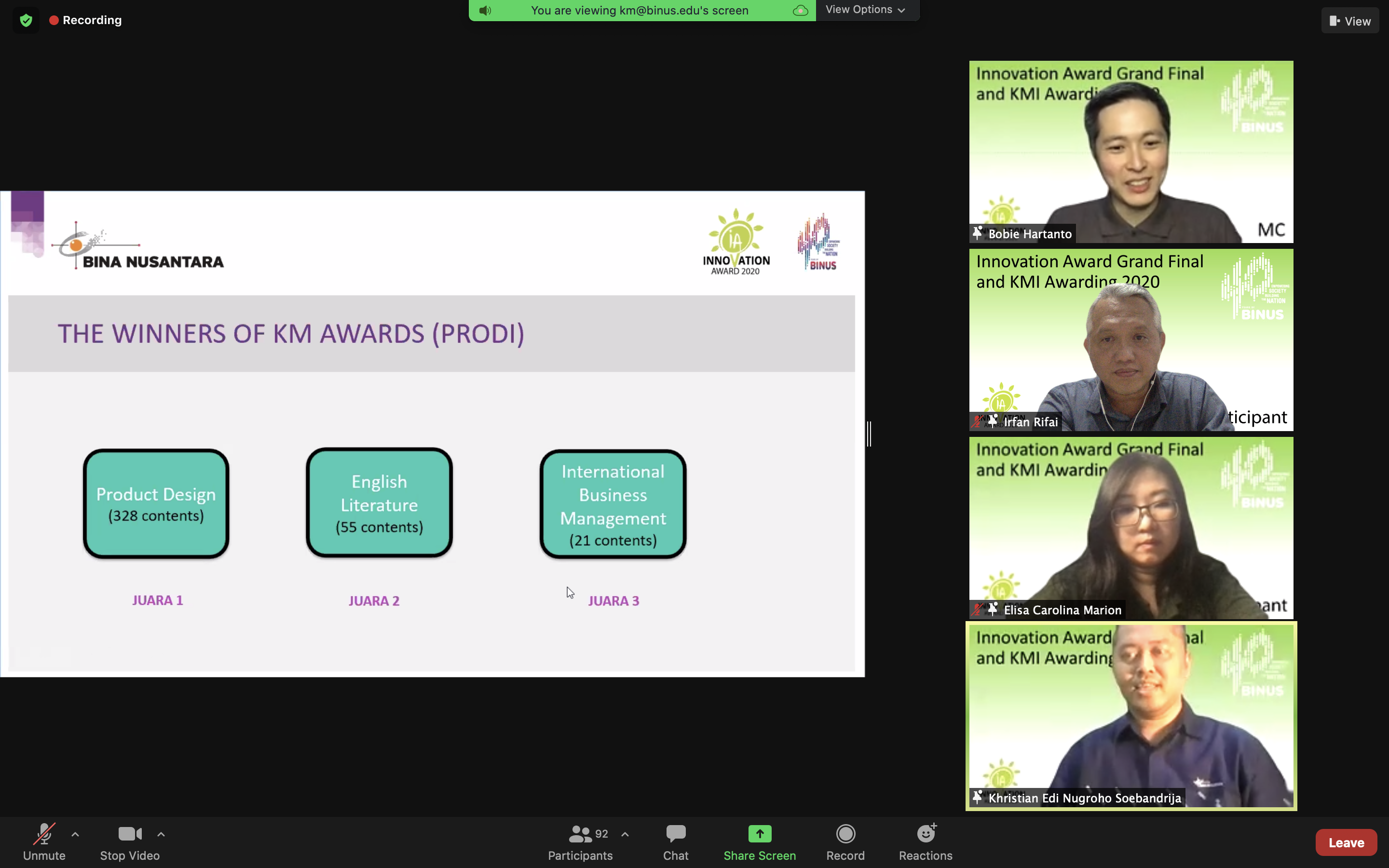Open the Chat panel
Screen dimensions: 1389x868
(x=676, y=841)
